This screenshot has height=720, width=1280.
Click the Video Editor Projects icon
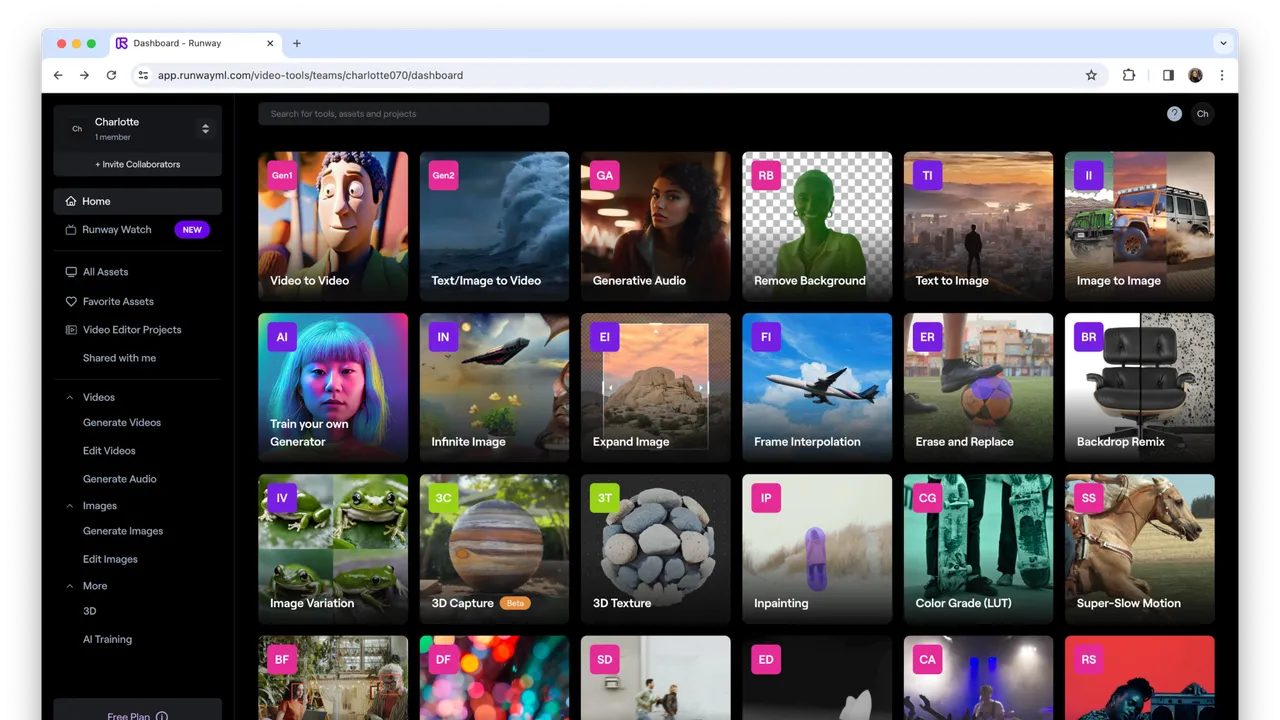71,330
